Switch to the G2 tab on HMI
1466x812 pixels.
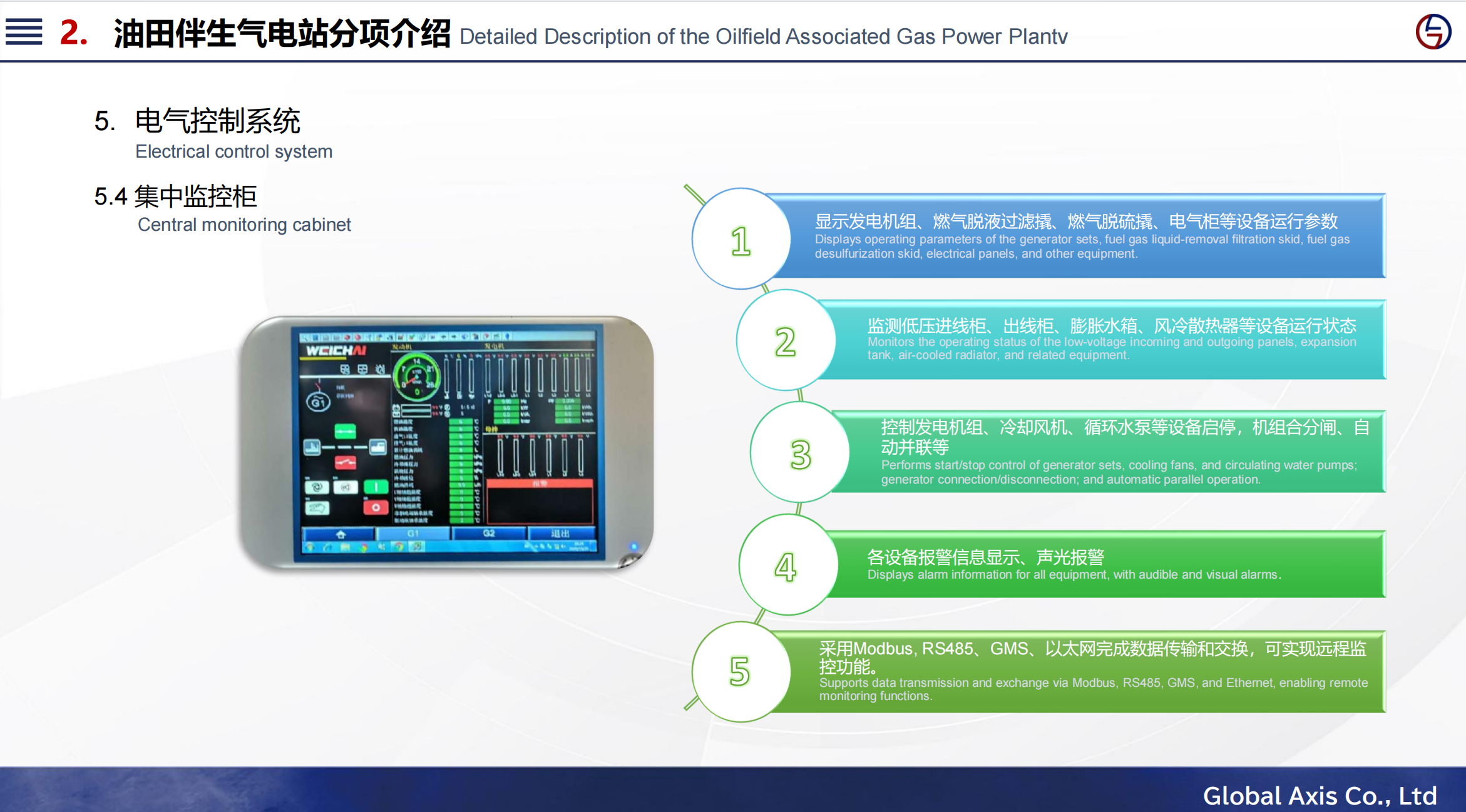pyautogui.click(x=489, y=534)
